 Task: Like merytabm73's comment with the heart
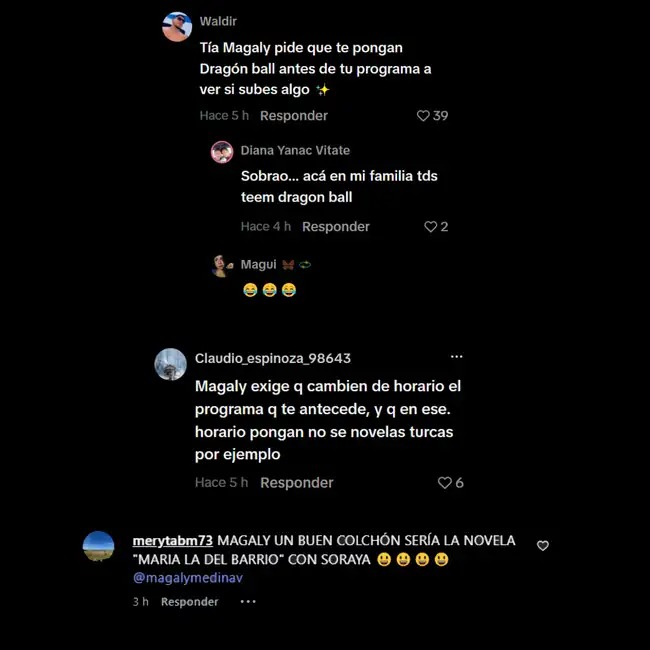point(543,546)
